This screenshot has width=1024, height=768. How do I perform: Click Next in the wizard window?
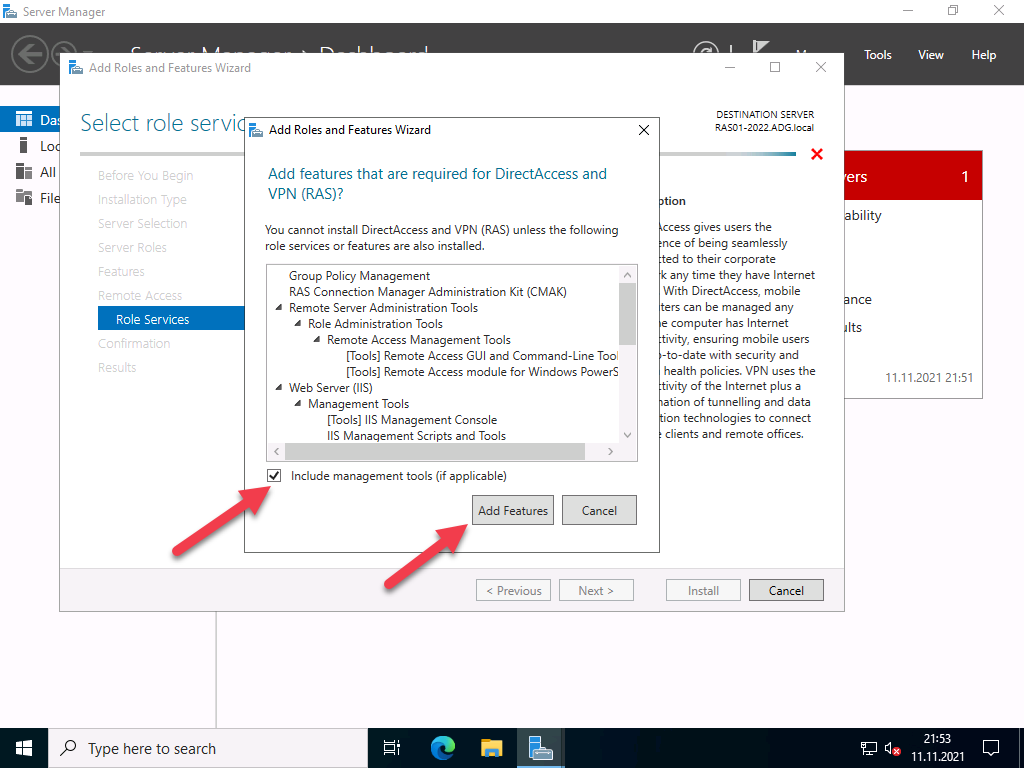click(x=596, y=590)
